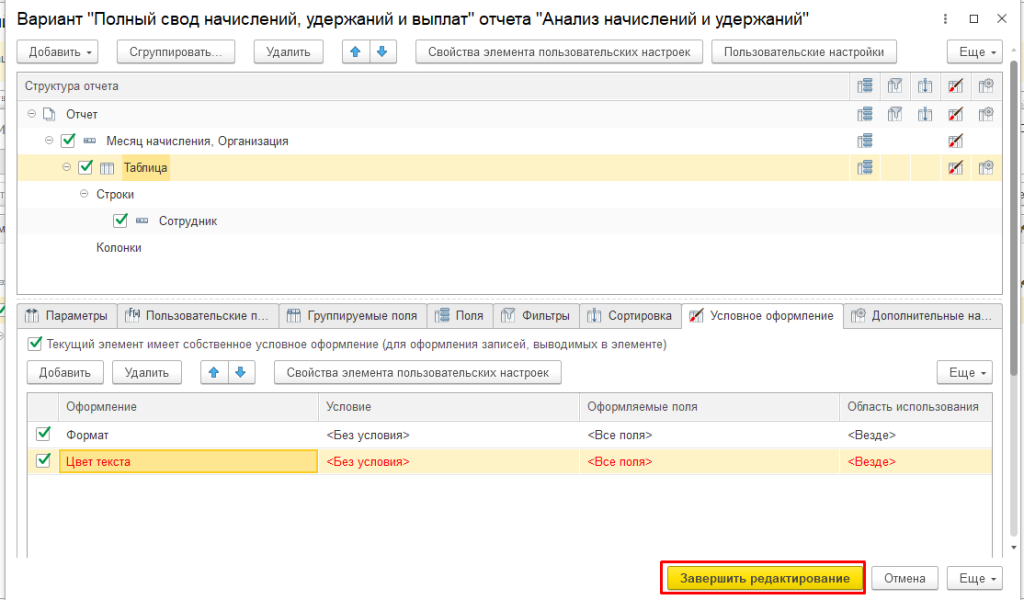Select the red Цвет текста formatting cell

(x=188, y=462)
